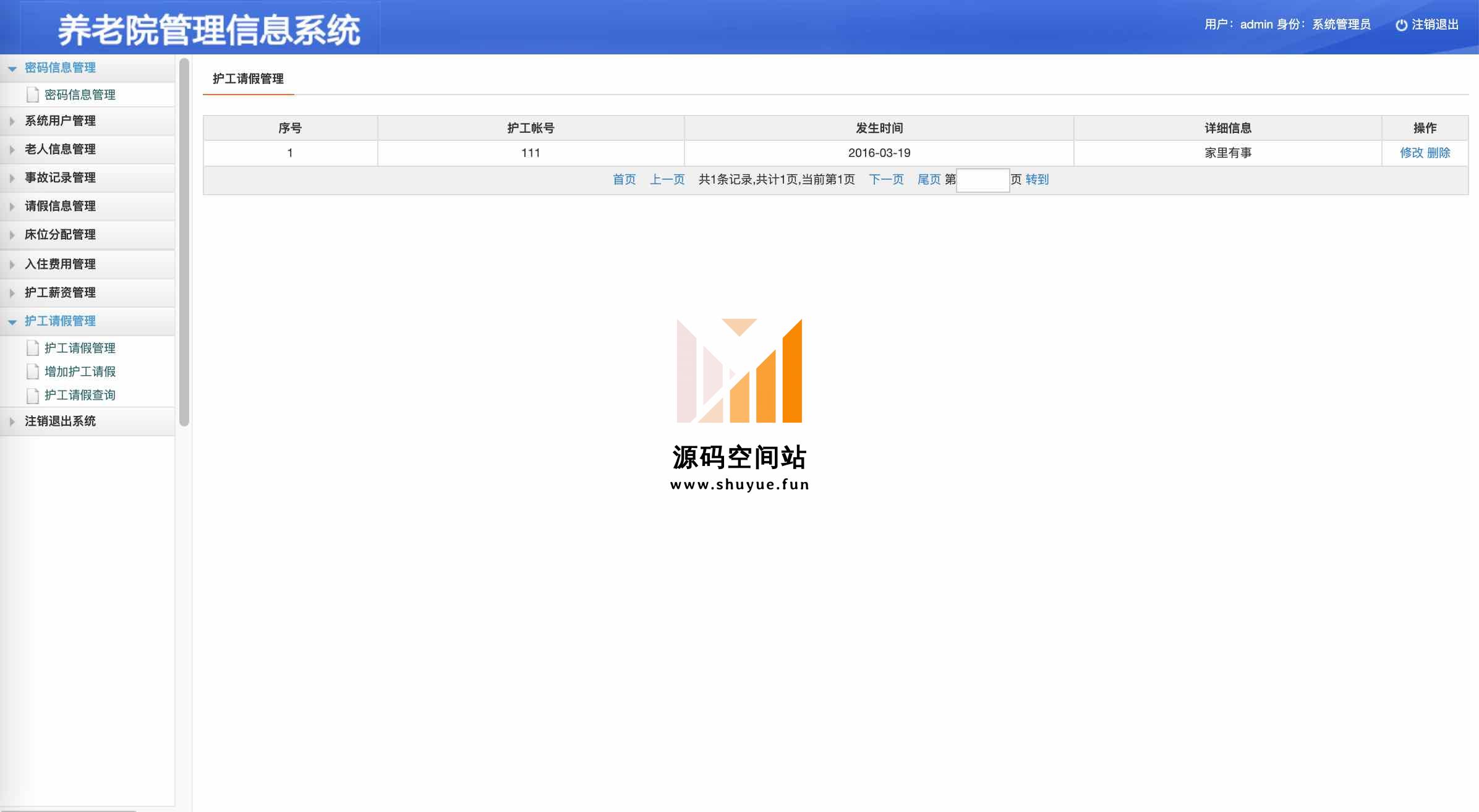Expand the 护工薪资管理 menu arrow
The image size is (1479, 812).
click(x=12, y=293)
